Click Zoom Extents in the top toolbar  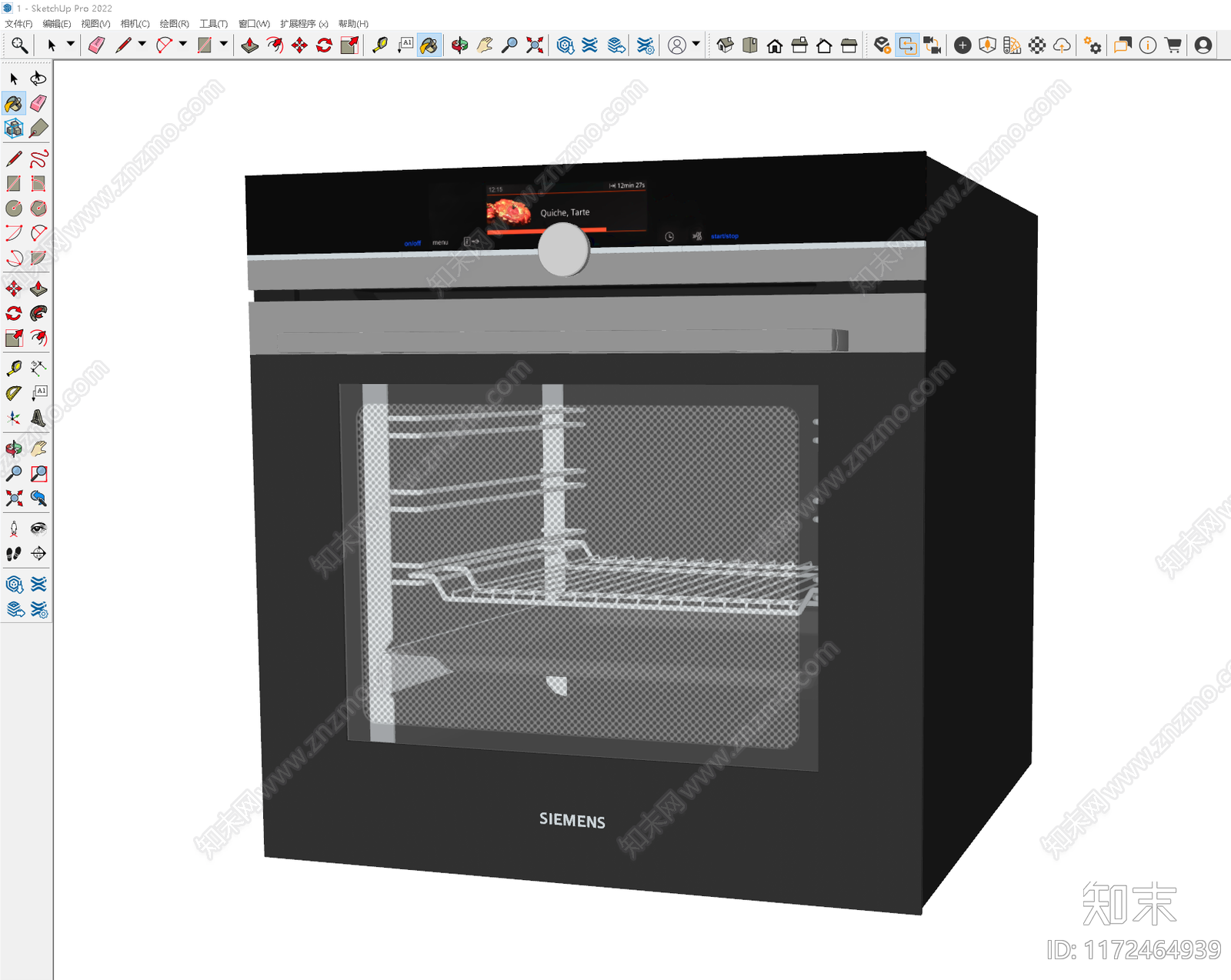click(x=534, y=45)
